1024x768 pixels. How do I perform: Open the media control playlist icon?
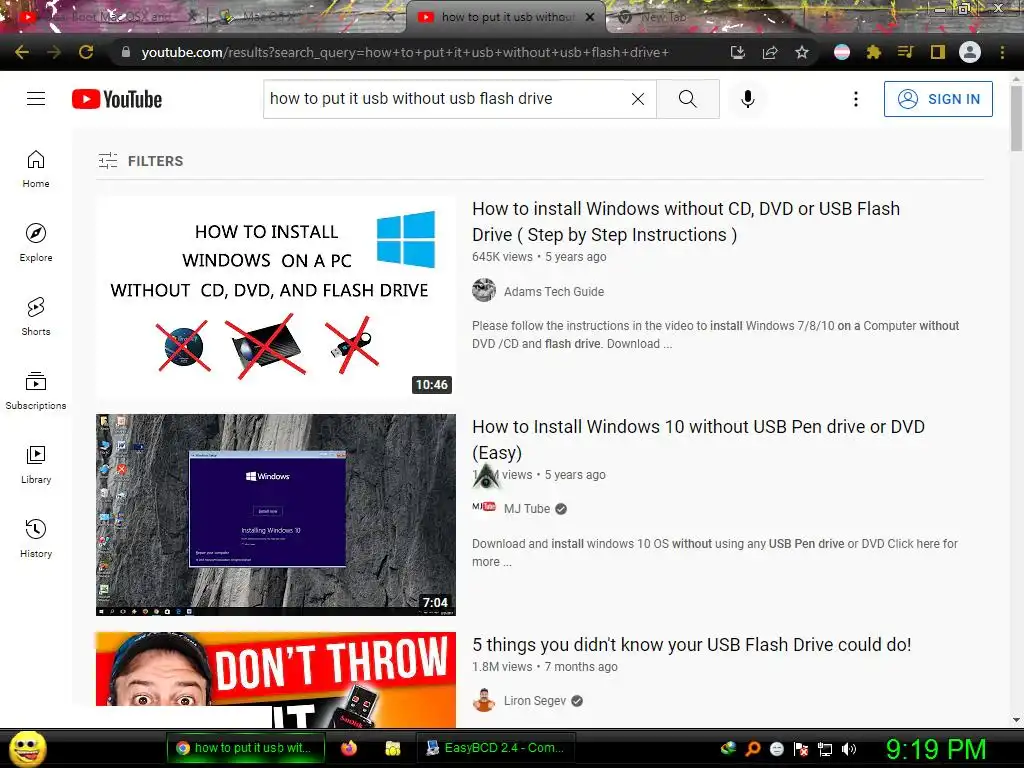(905, 52)
